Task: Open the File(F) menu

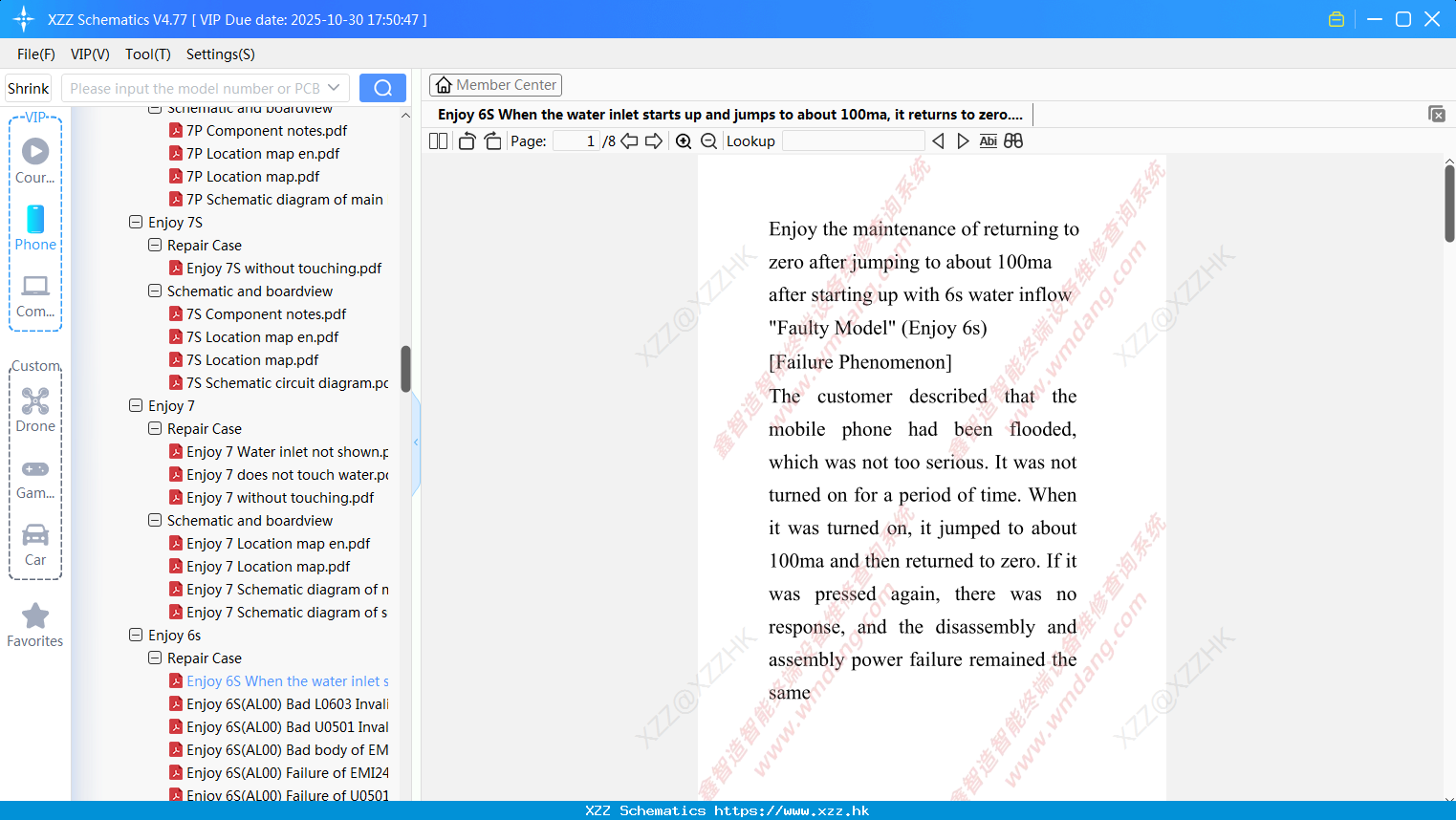Action: tap(36, 54)
